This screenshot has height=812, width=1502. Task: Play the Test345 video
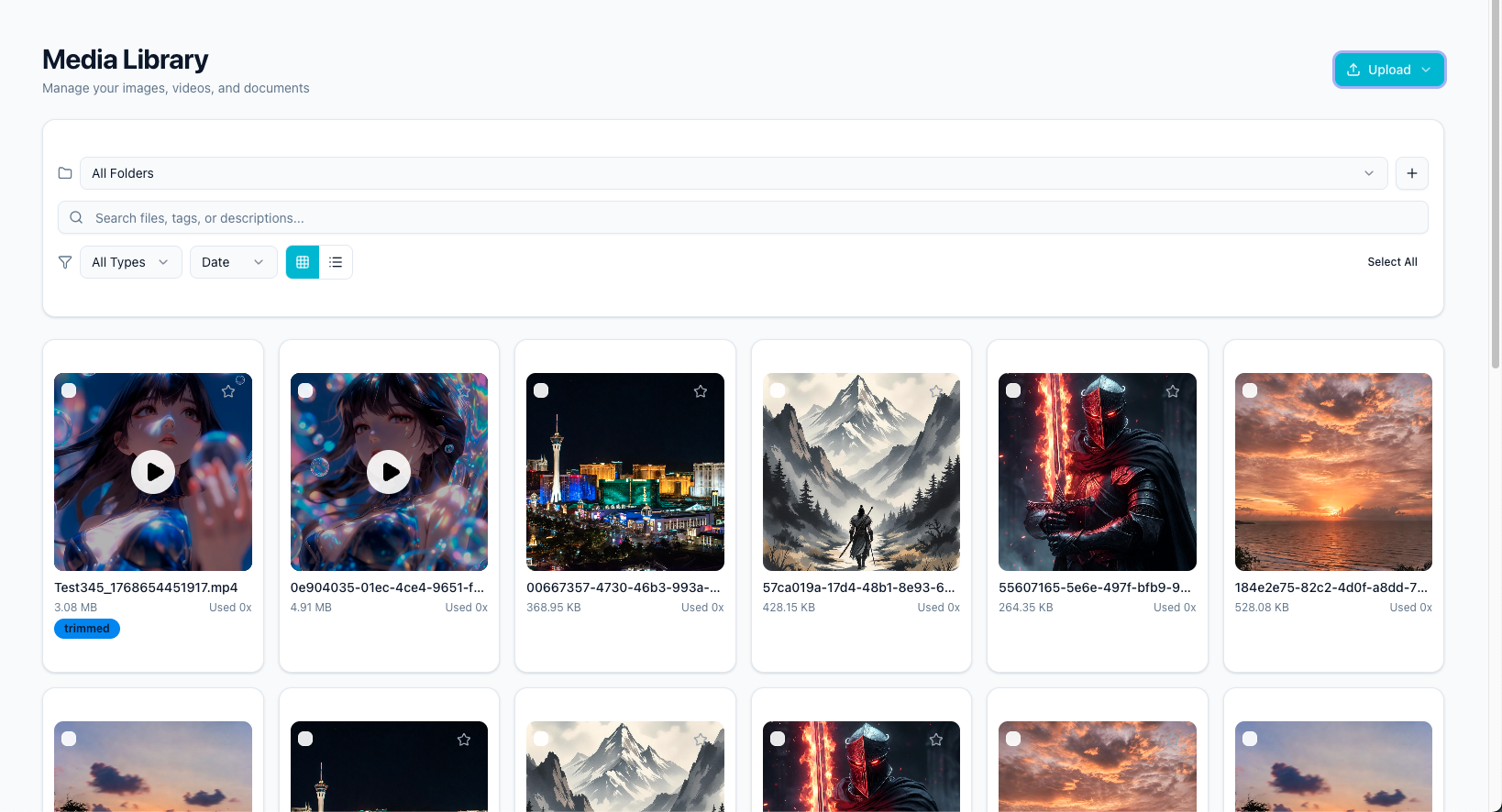tap(153, 472)
